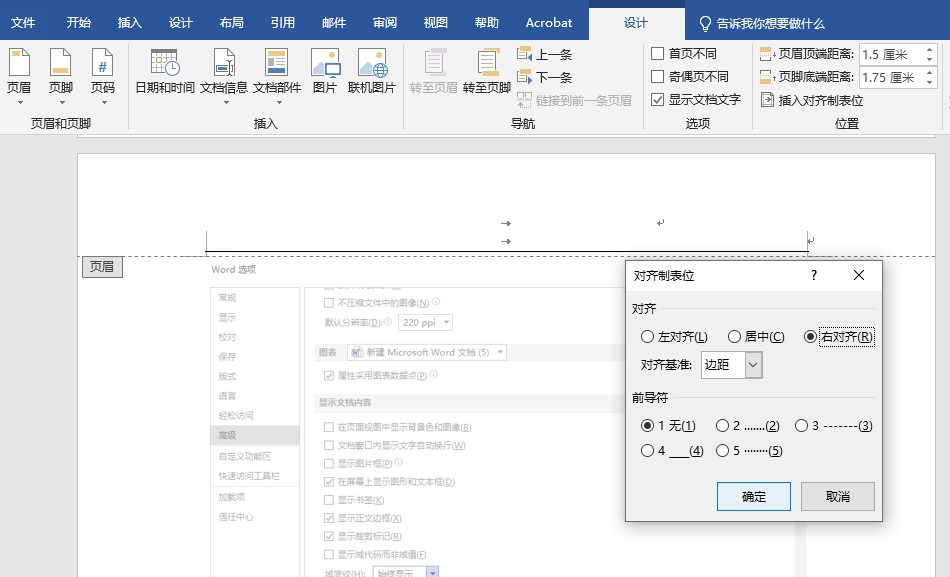Enable the 奇偶页不同 checkbox

[x=658, y=77]
